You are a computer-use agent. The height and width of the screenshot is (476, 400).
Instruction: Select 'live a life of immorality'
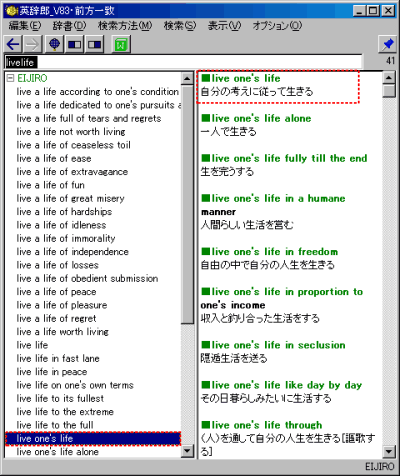[x=66, y=238]
